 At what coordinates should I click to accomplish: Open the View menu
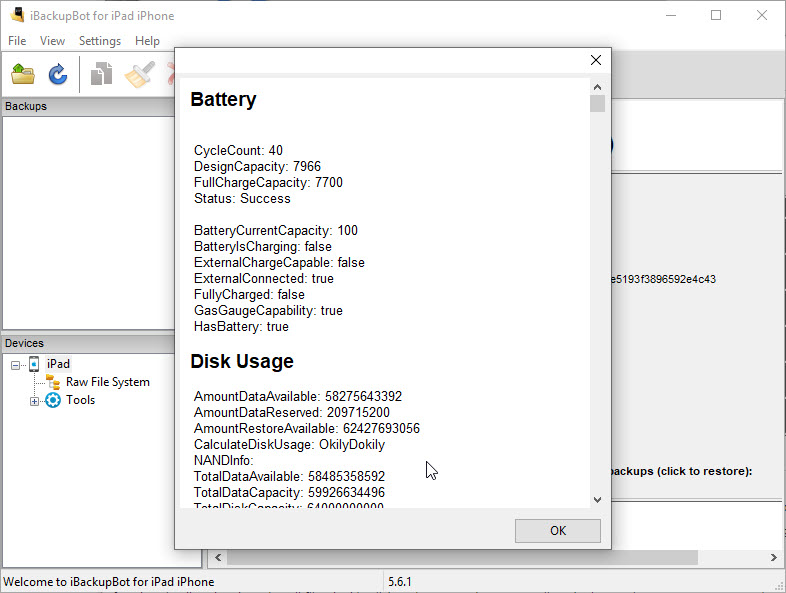pos(52,41)
